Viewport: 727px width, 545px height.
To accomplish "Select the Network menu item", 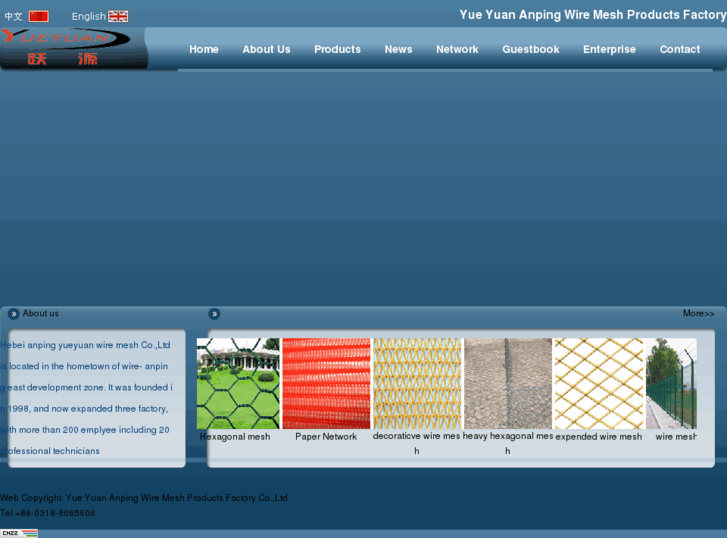I will point(457,49).
